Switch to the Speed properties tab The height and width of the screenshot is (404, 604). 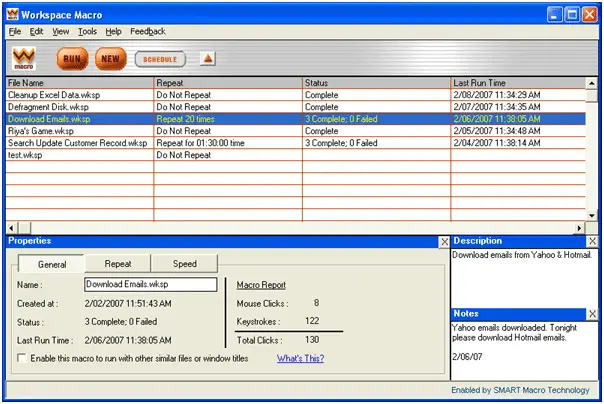[x=185, y=264]
